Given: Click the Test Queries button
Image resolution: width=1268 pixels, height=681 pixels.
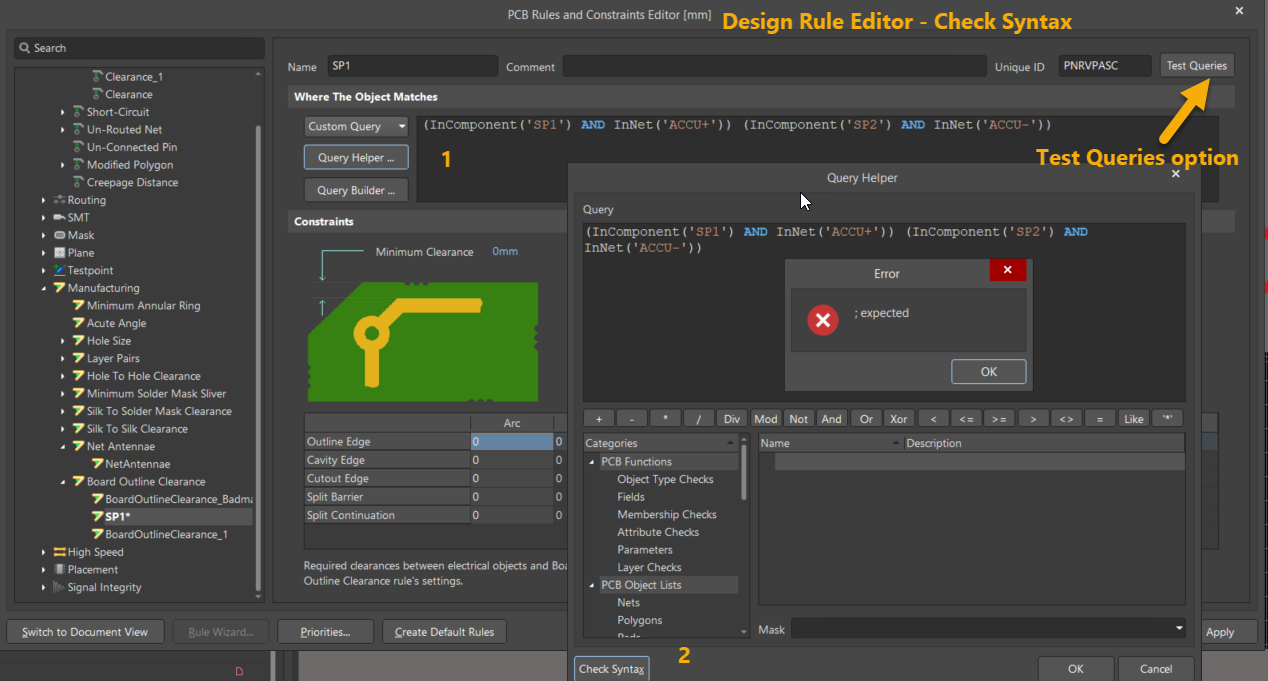Looking at the screenshot, I should tap(1196, 66).
